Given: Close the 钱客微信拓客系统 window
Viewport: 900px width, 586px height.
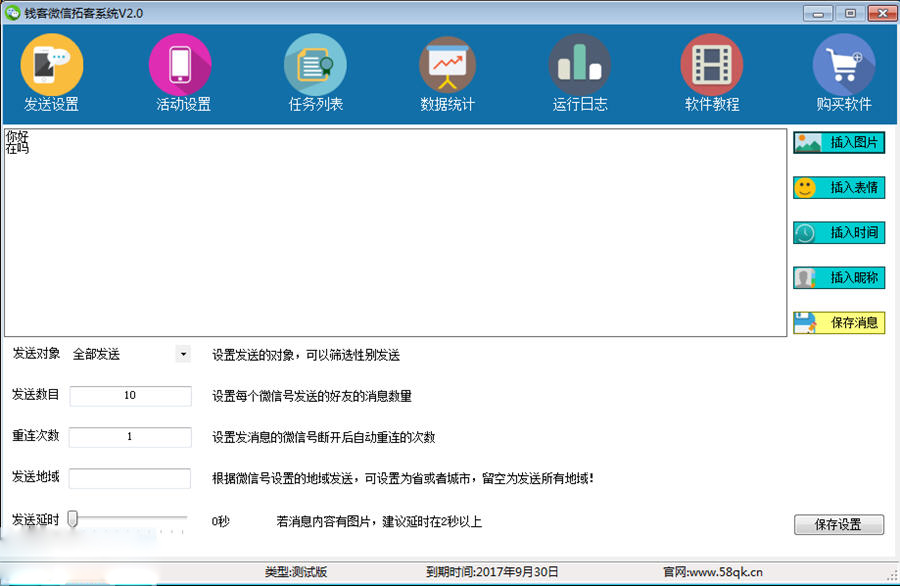Looking at the screenshot, I should (882, 13).
